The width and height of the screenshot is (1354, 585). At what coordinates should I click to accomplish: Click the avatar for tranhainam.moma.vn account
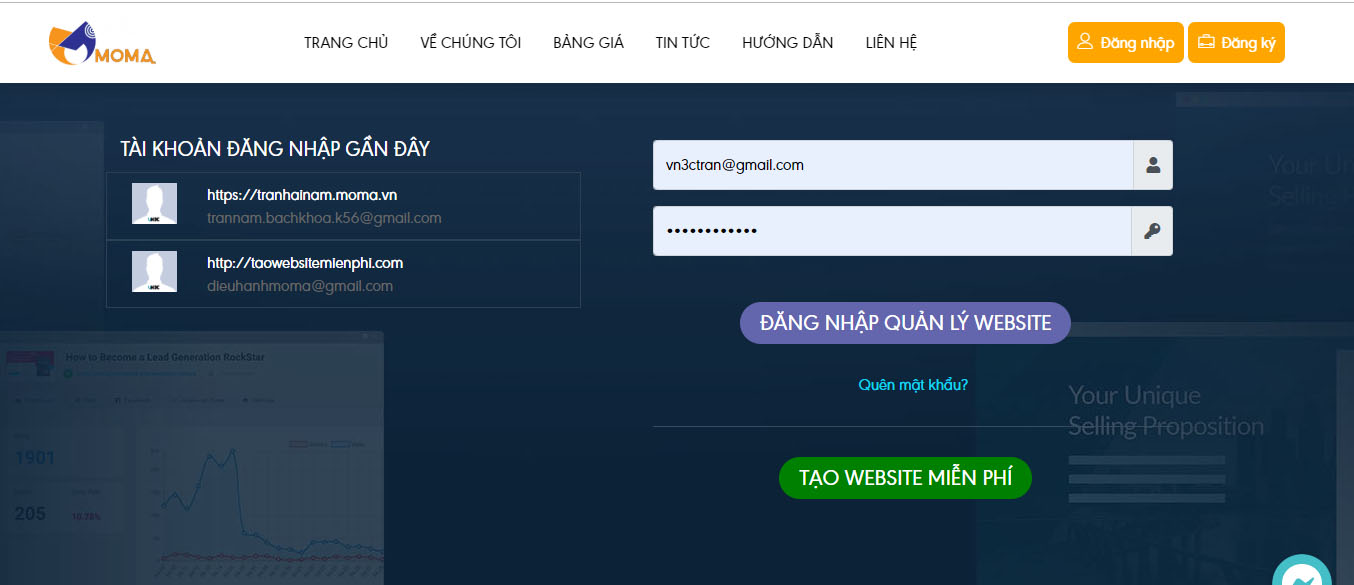click(x=154, y=203)
